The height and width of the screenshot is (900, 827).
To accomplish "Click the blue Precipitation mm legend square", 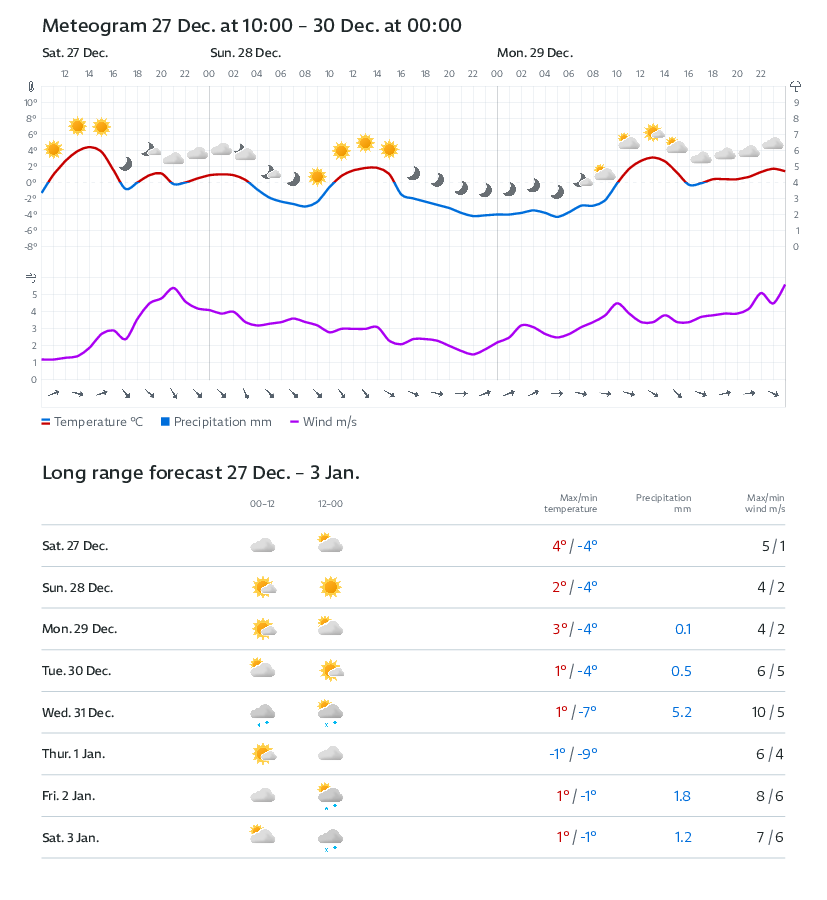I will [x=166, y=422].
